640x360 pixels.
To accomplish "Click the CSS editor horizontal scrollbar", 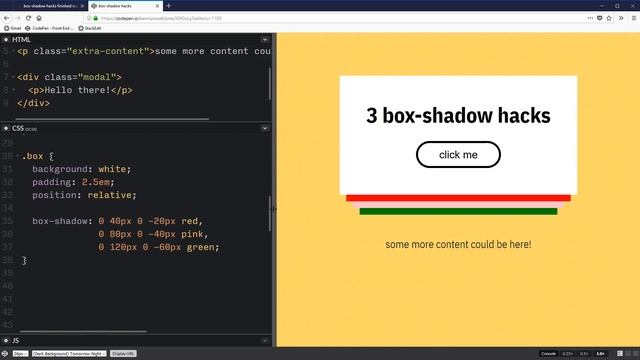I will coord(84,331).
